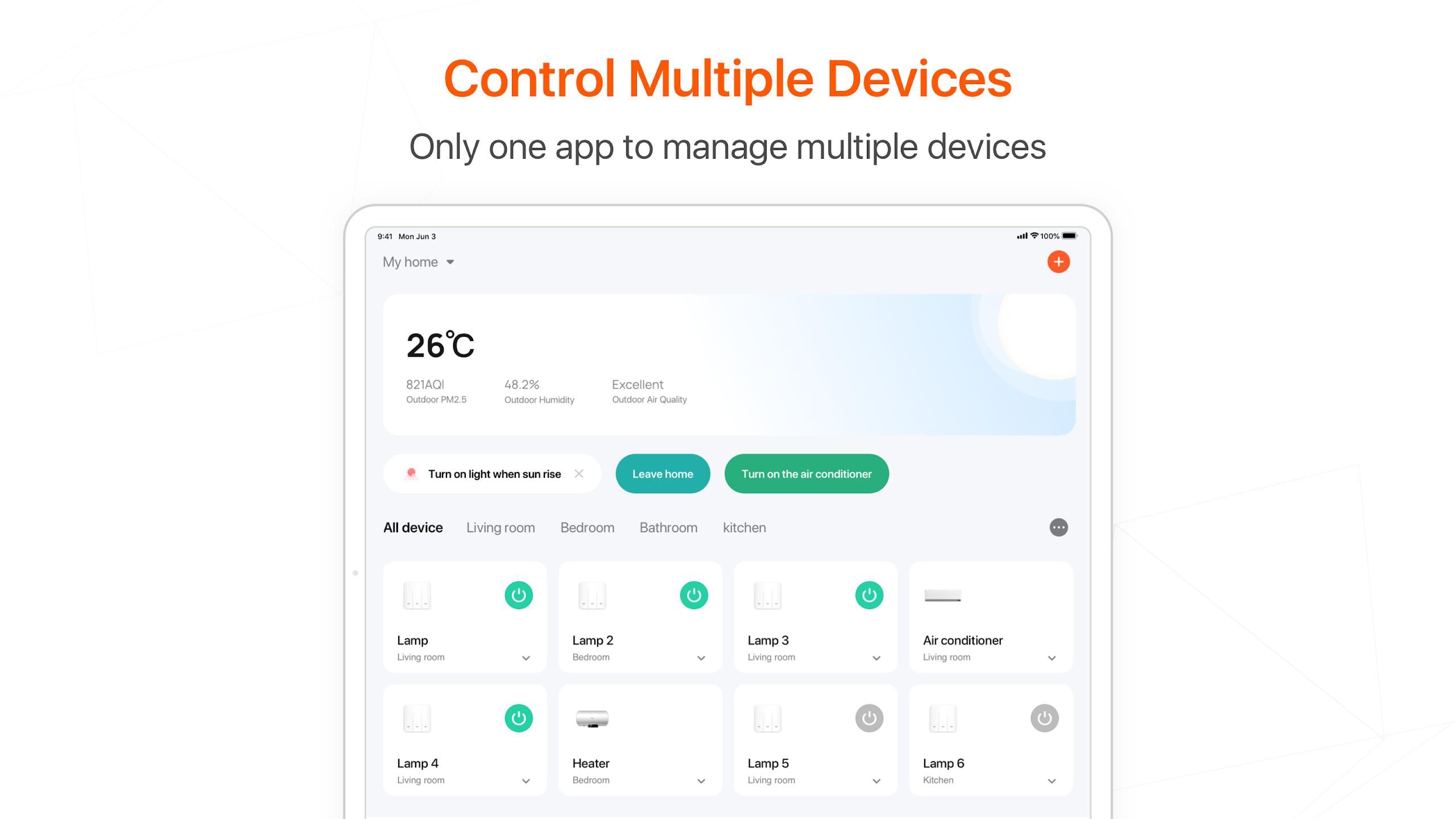This screenshot has height=819, width=1456.
Task: Tap the power icon for Lamp
Action: pos(519,595)
